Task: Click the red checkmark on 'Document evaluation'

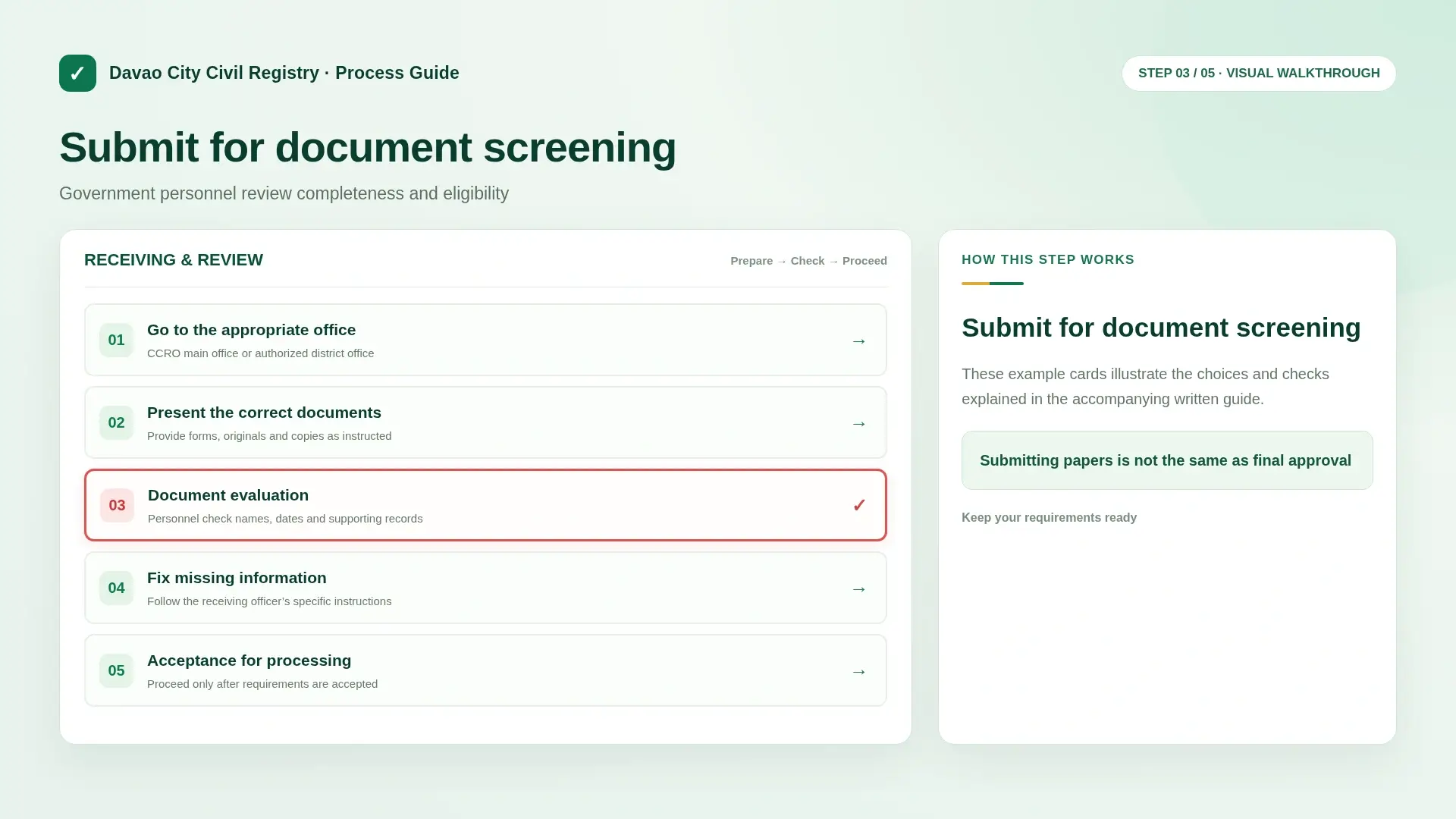Action: coord(858,506)
